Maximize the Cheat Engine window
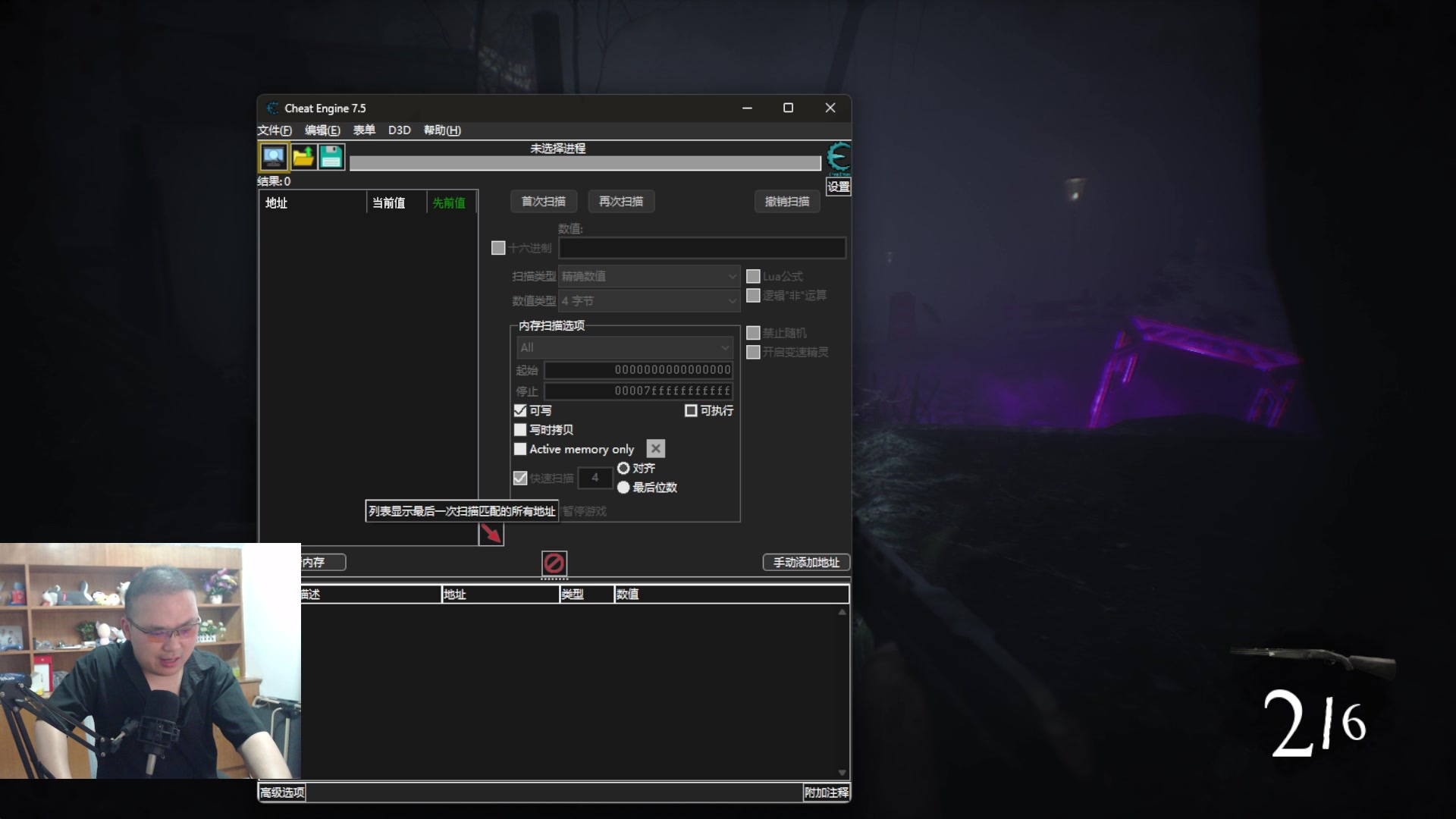The image size is (1456, 819). [789, 108]
